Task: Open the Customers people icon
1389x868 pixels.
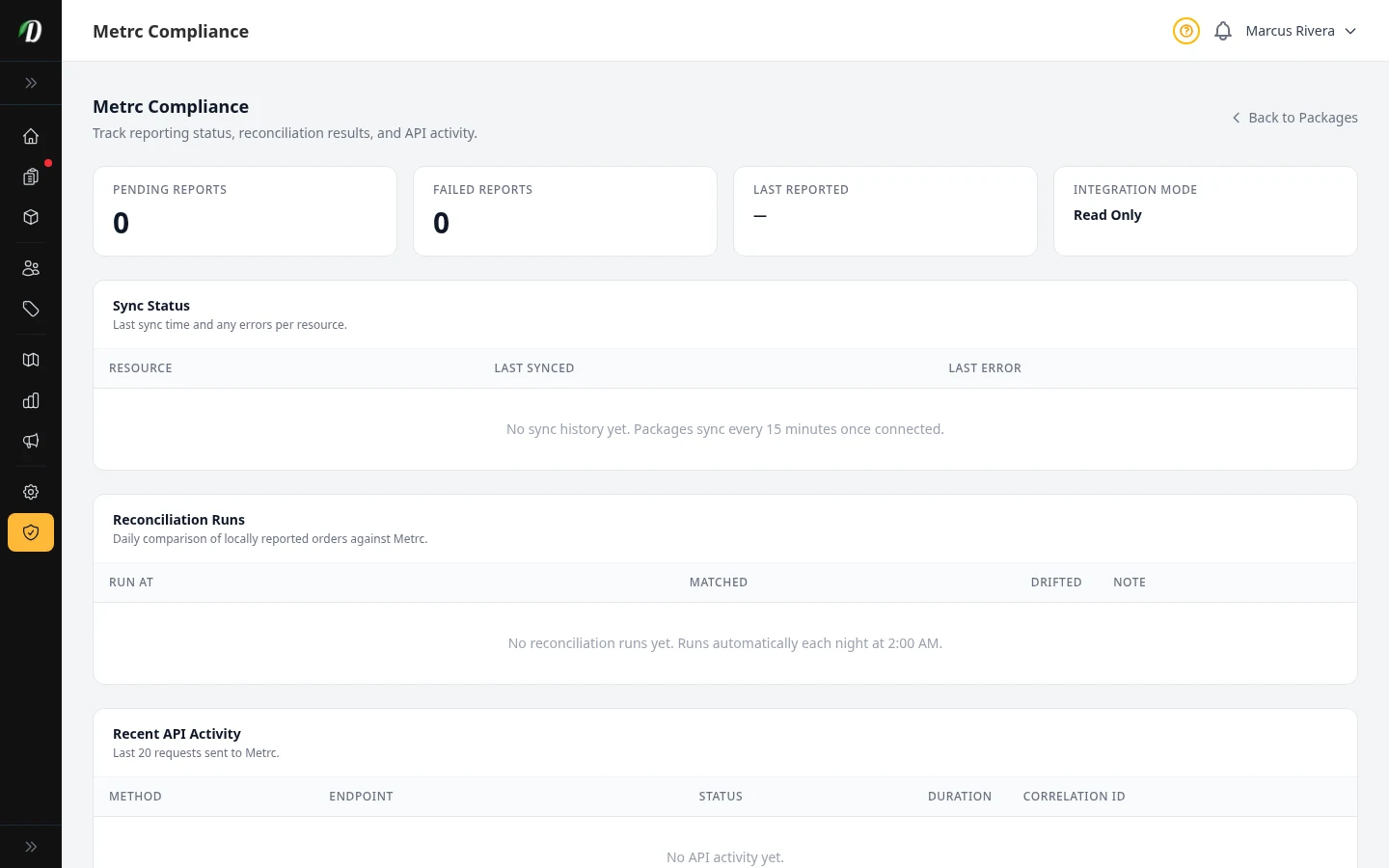Action: [x=31, y=268]
